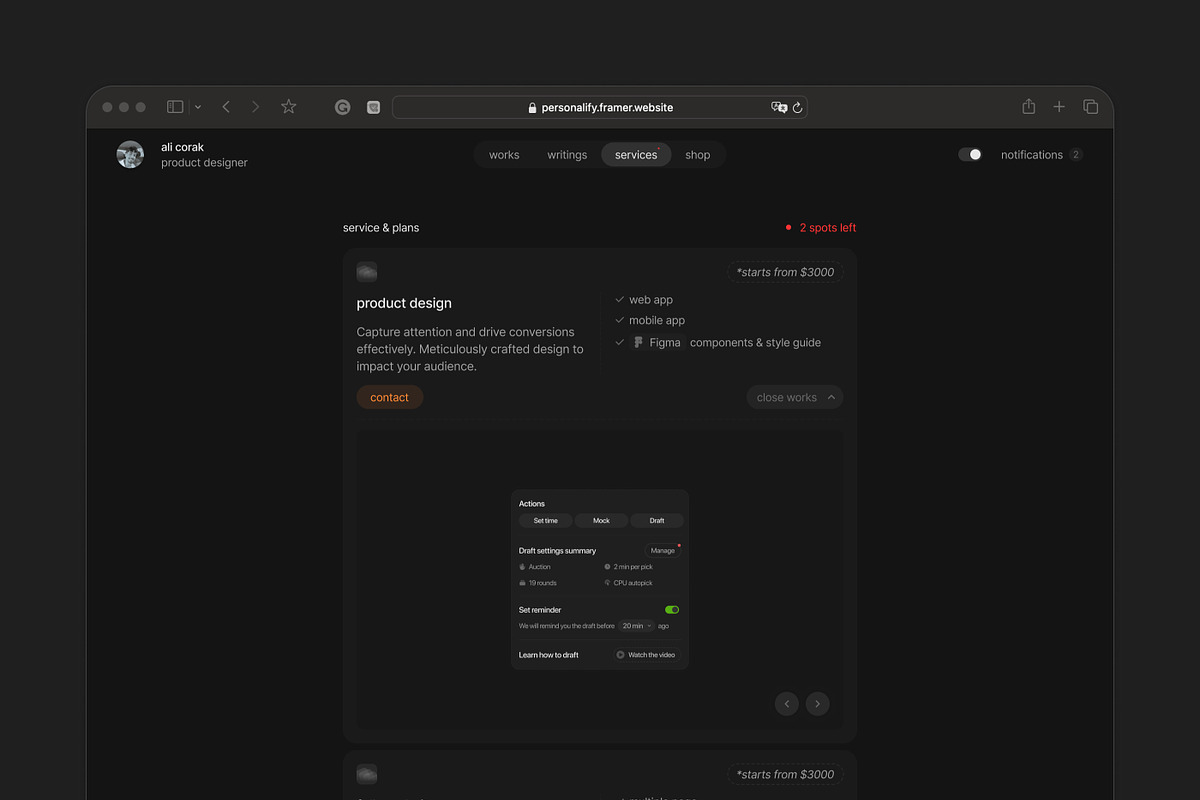
Task: Click 'components & style guide' text
Action: 755,343
